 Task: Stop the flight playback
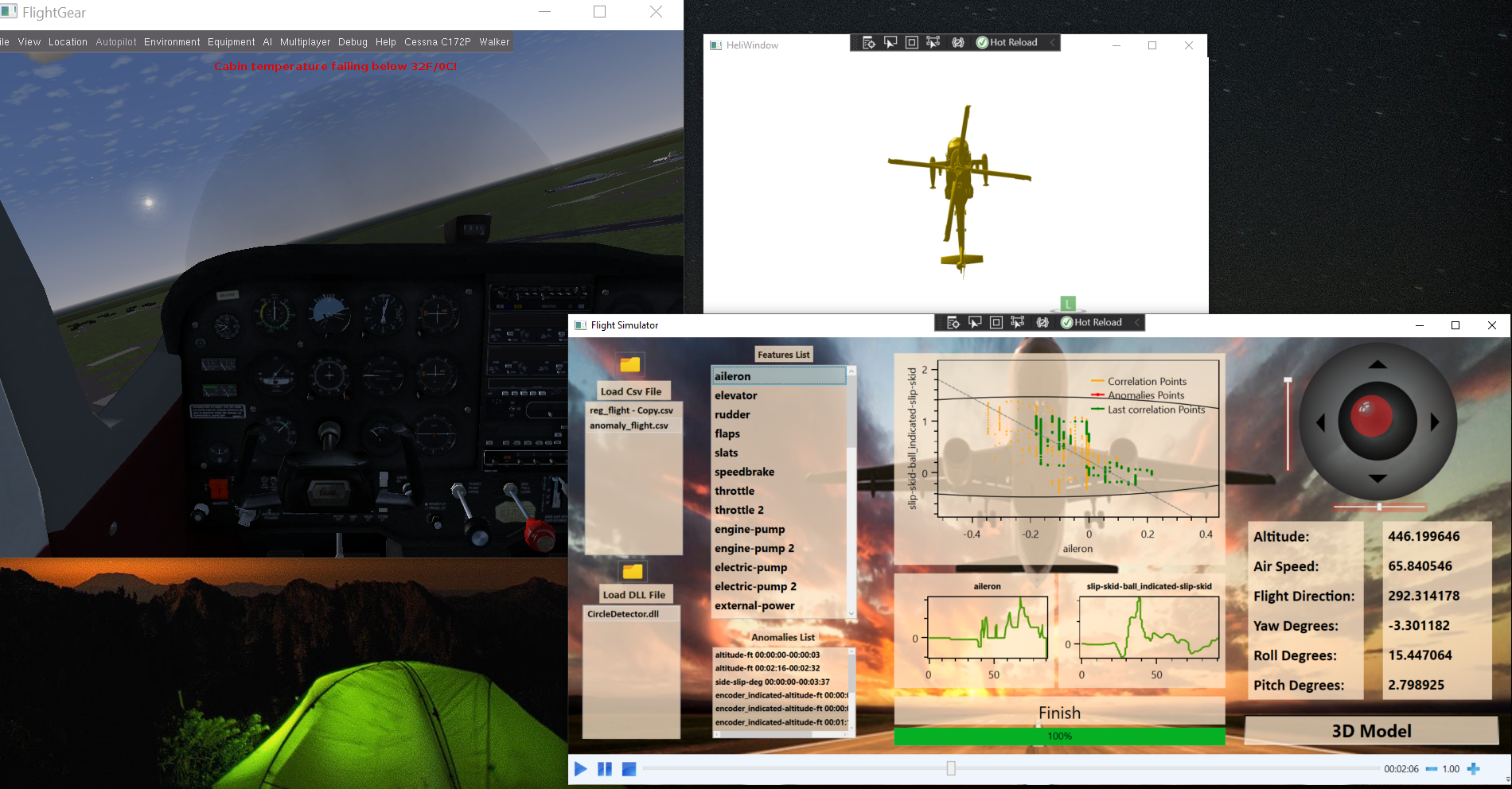pos(629,769)
